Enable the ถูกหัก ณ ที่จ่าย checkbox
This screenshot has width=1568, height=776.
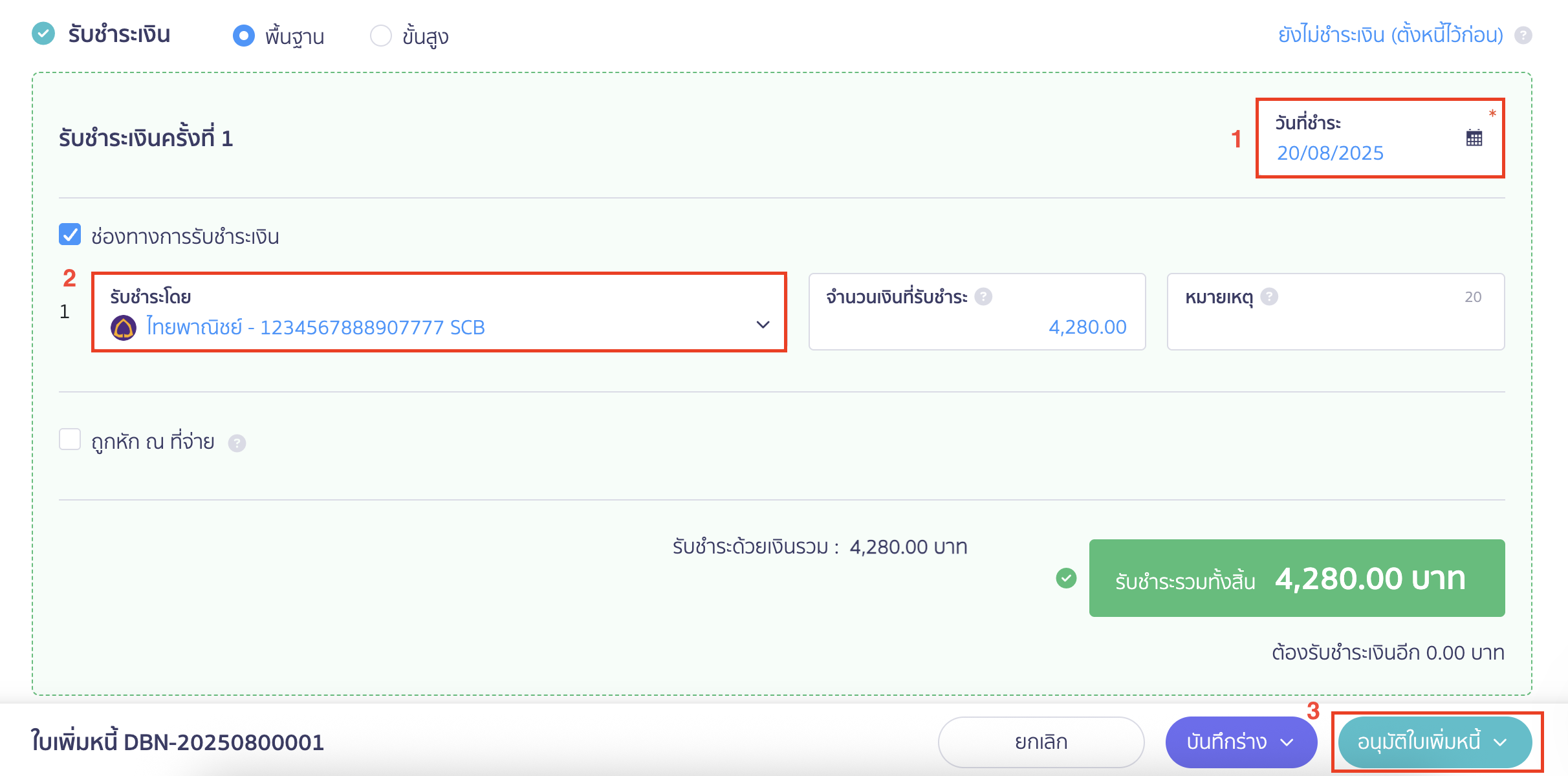[70, 440]
